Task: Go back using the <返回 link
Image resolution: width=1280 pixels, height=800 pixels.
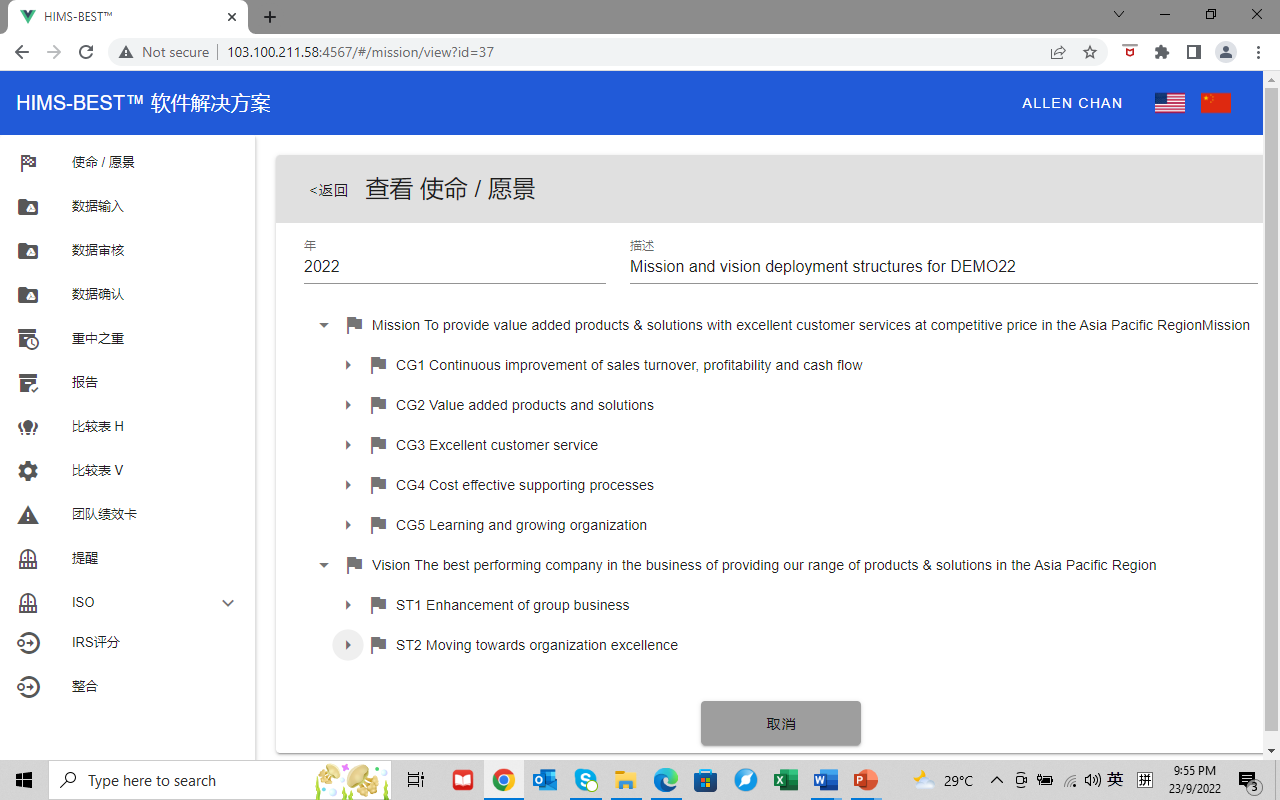Action: coord(329,190)
